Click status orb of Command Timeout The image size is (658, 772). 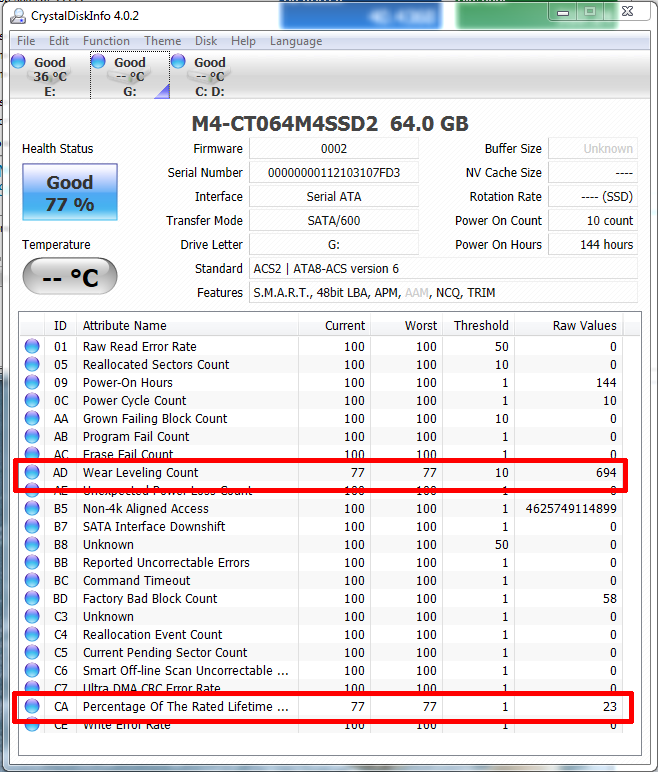coord(32,580)
